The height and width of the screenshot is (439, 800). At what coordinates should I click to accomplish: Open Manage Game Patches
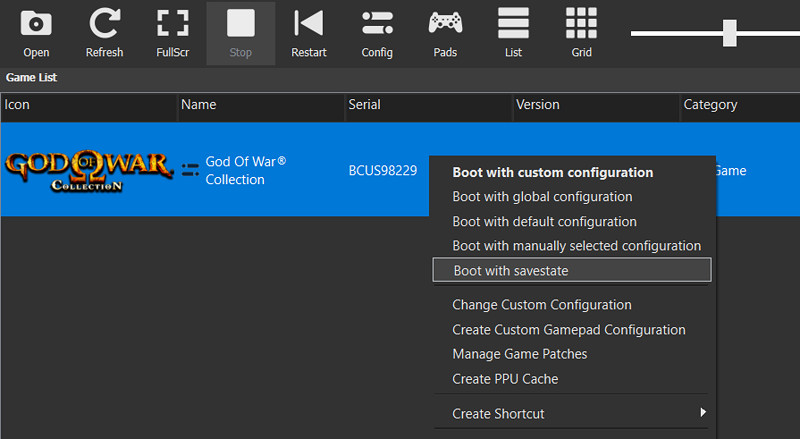click(519, 354)
